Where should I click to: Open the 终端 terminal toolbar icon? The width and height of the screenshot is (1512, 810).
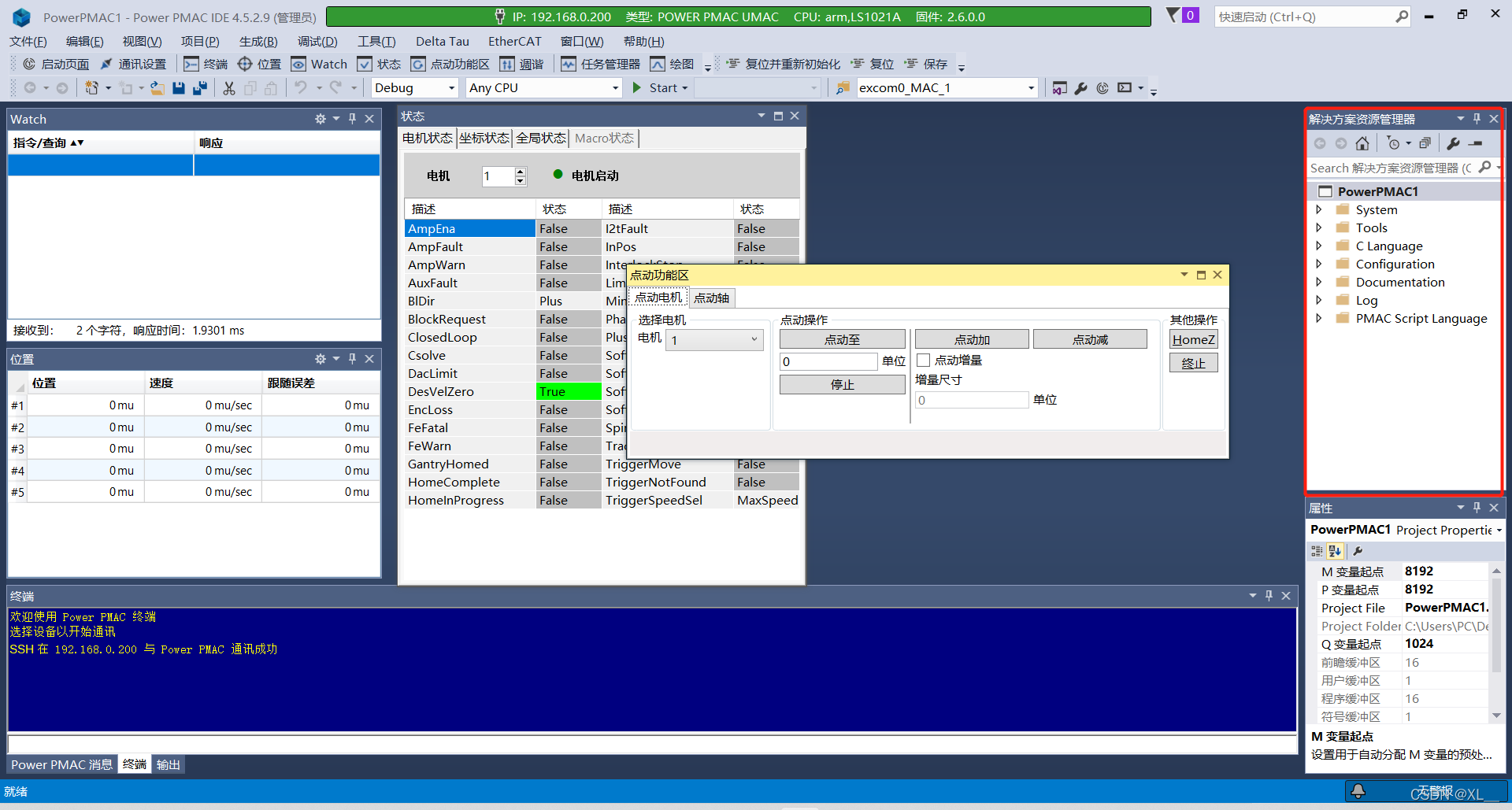click(206, 64)
